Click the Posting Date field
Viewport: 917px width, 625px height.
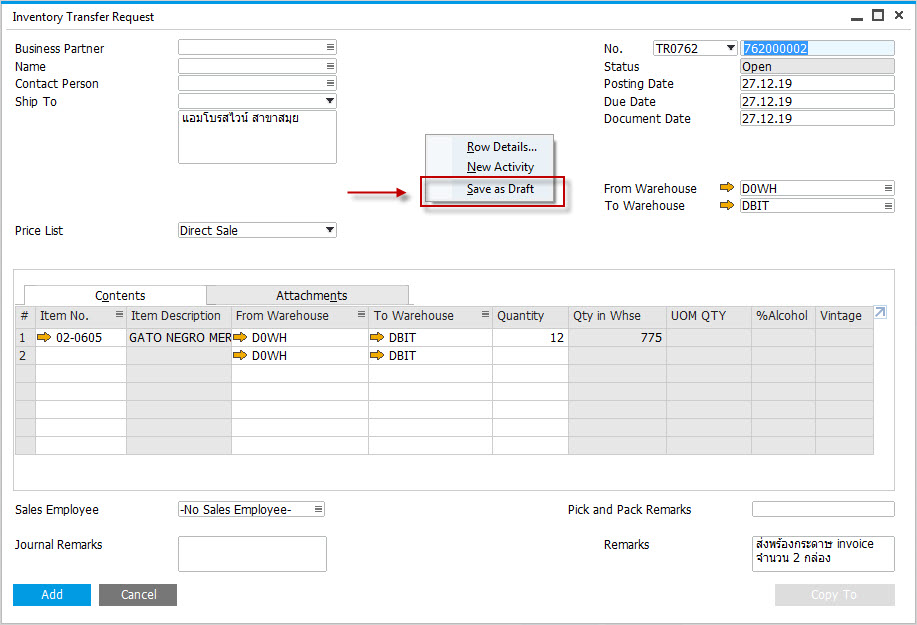pos(817,84)
